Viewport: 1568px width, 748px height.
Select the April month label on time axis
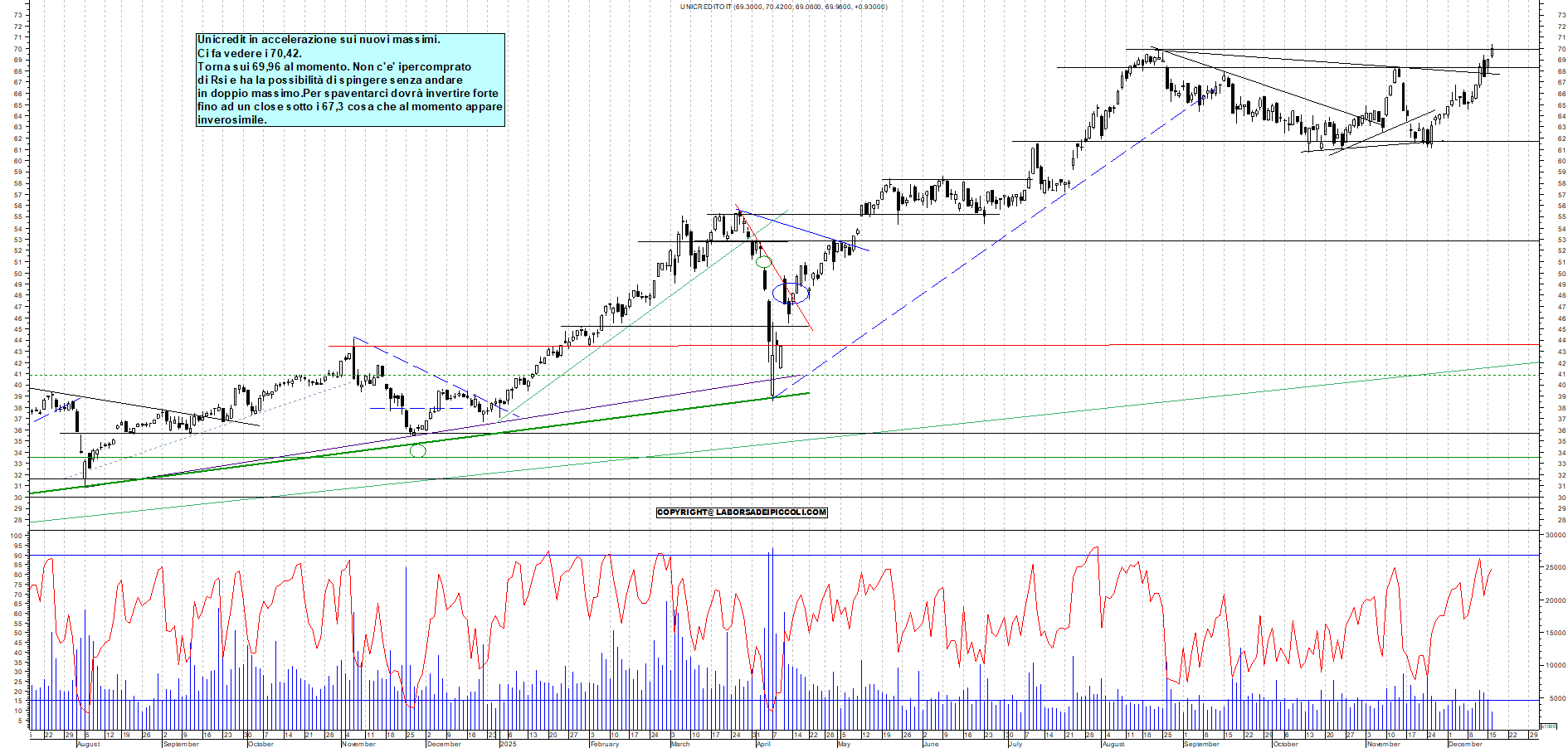[764, 744]
